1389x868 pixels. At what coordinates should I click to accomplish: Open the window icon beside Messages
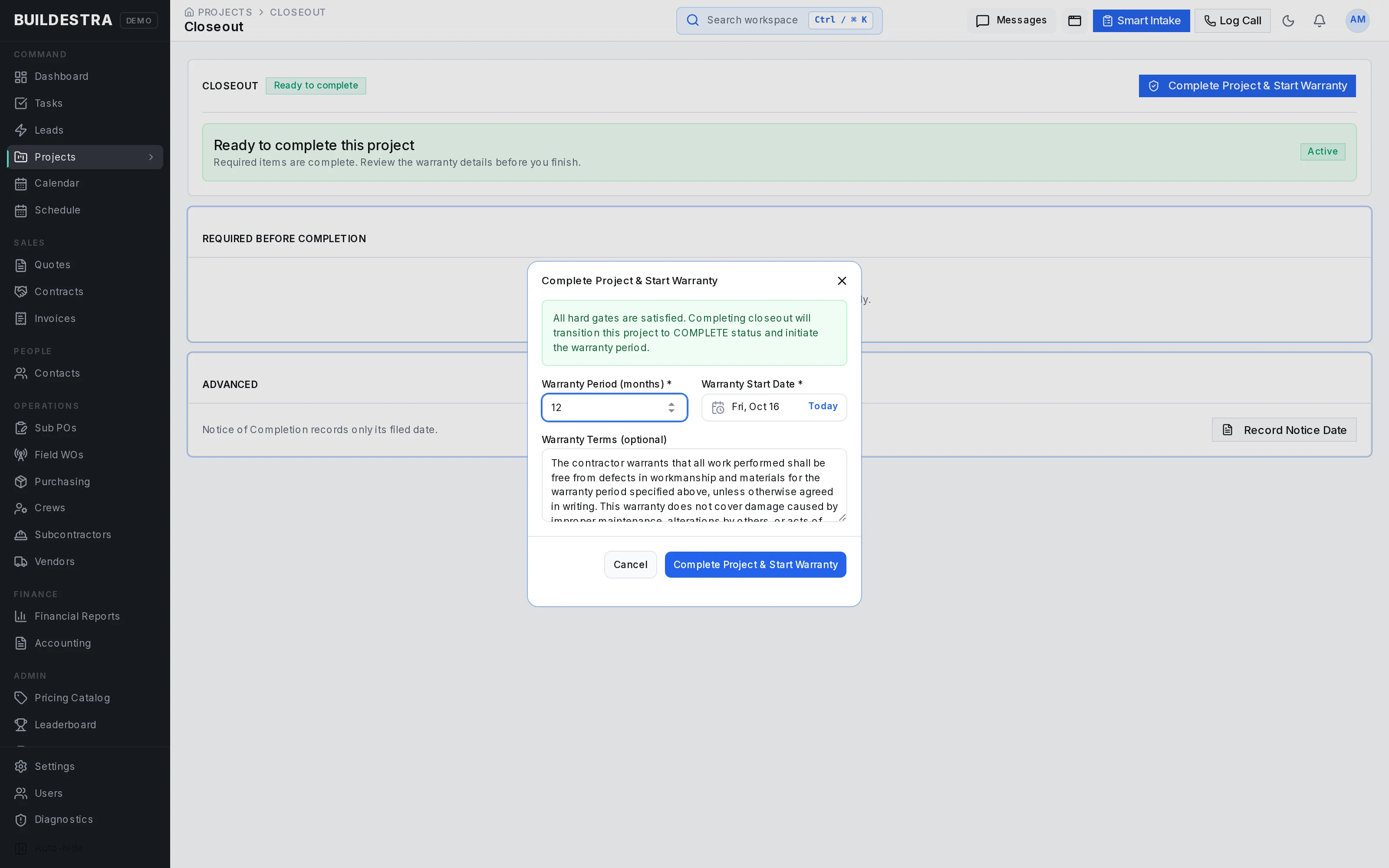[1074, 21]
